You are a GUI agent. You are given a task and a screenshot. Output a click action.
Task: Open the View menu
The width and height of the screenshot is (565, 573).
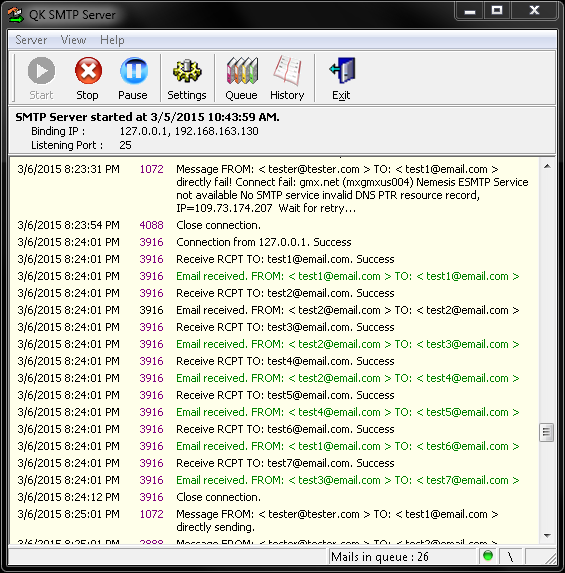click(73, 39)
